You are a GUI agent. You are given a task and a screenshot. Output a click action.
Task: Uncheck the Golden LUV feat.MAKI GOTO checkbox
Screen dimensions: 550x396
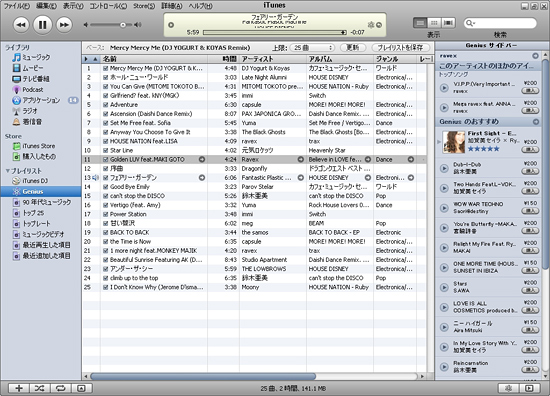(106, 160)
